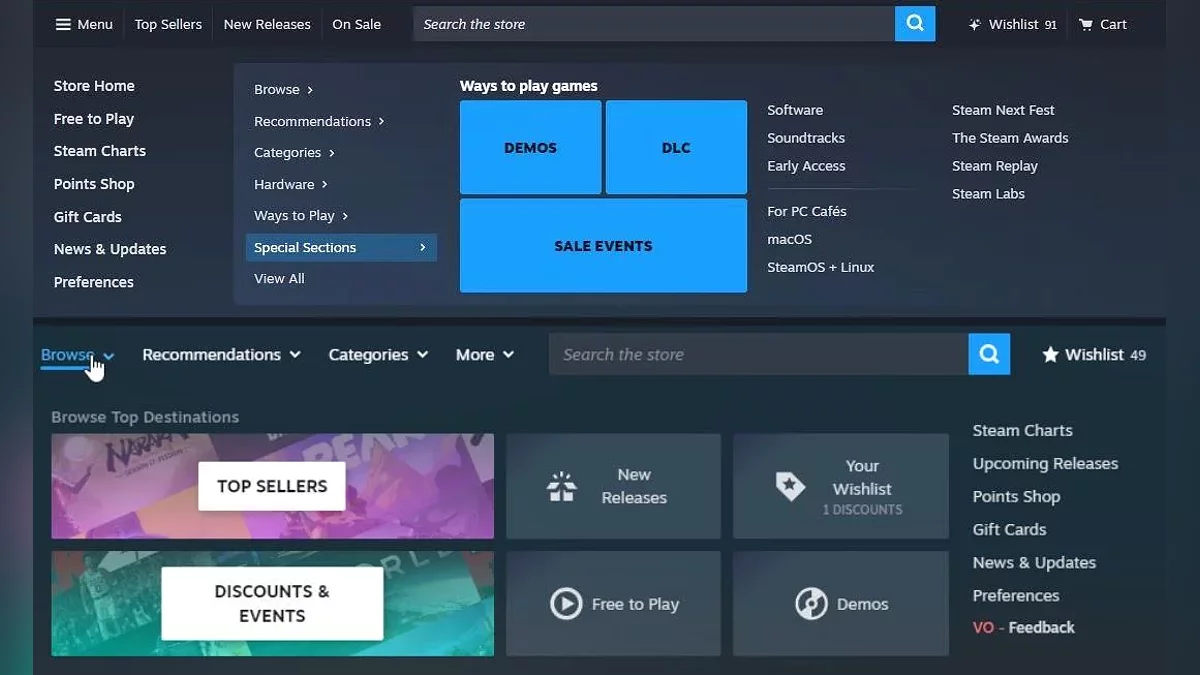Screen dimensions: 1200x675
Task: Click the Wishlist 49 star icon
Action: click(1050, 354)
